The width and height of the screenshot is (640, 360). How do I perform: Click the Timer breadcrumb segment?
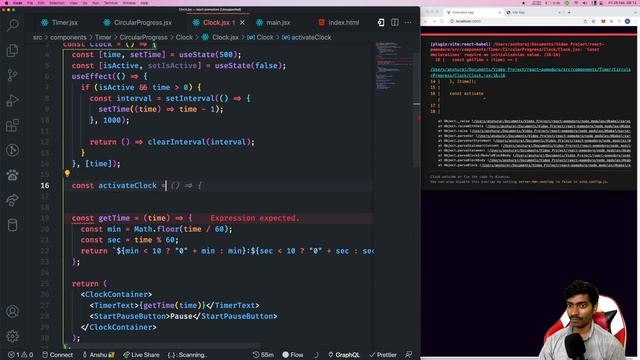point(103,37)
